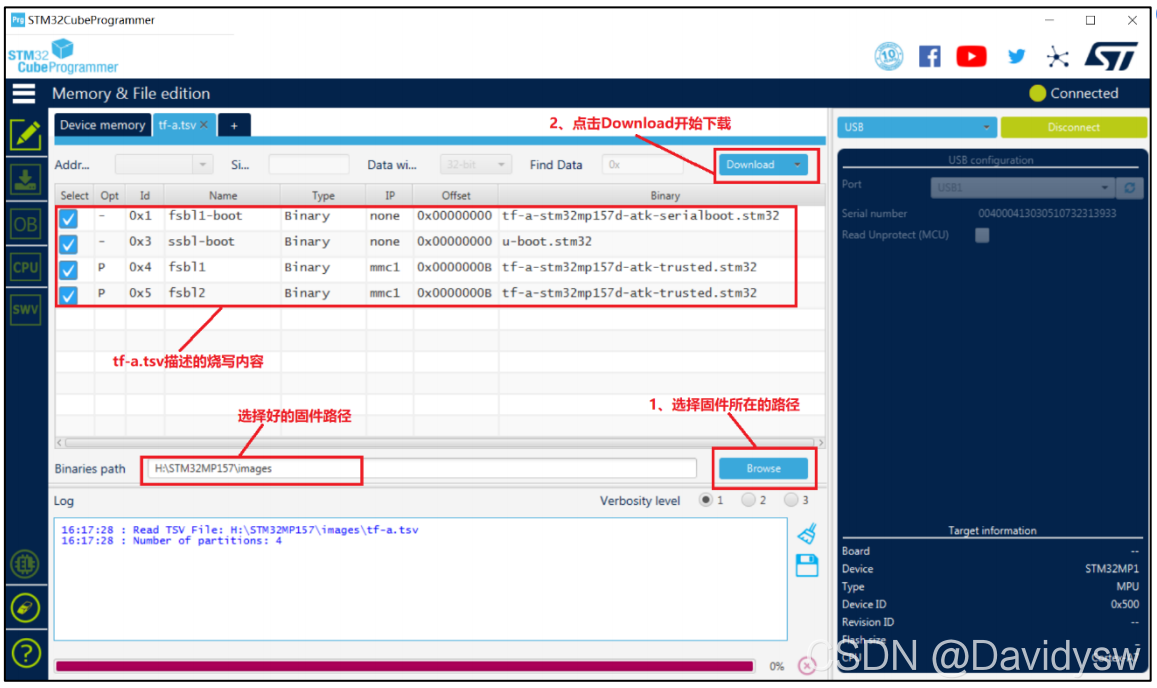The image size is (1157, 688).
Task: Click the Download button
Action: (x=753, y=165)
